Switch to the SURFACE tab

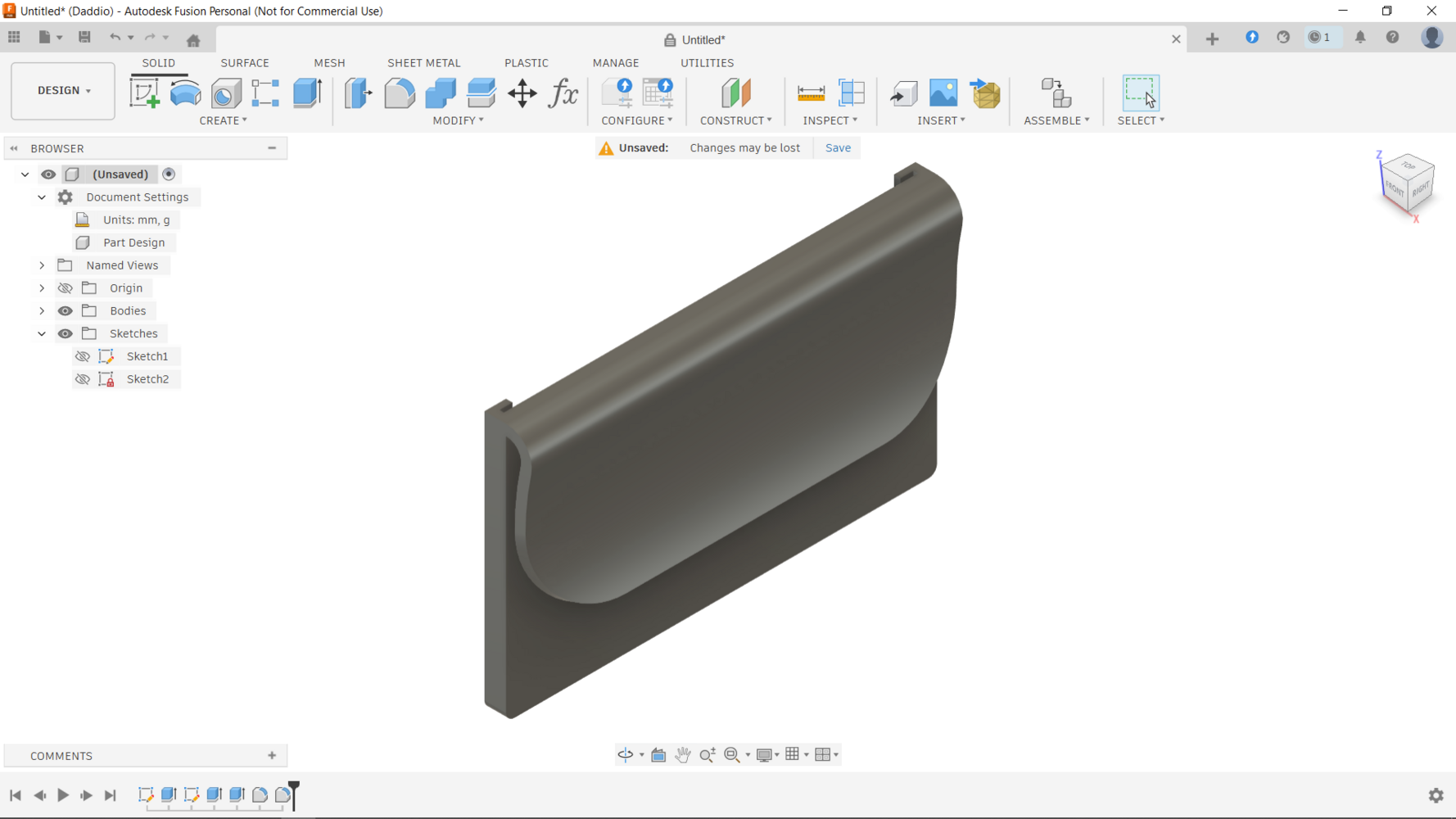pos(244,63)
